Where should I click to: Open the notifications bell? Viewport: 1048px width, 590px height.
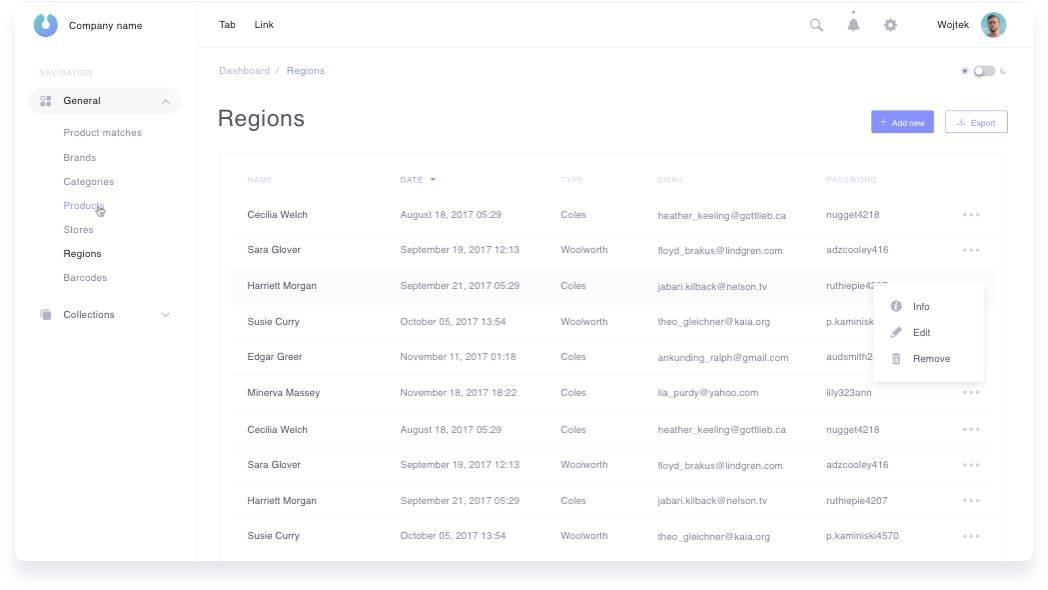pyautogui.click(x=853, y=25)
